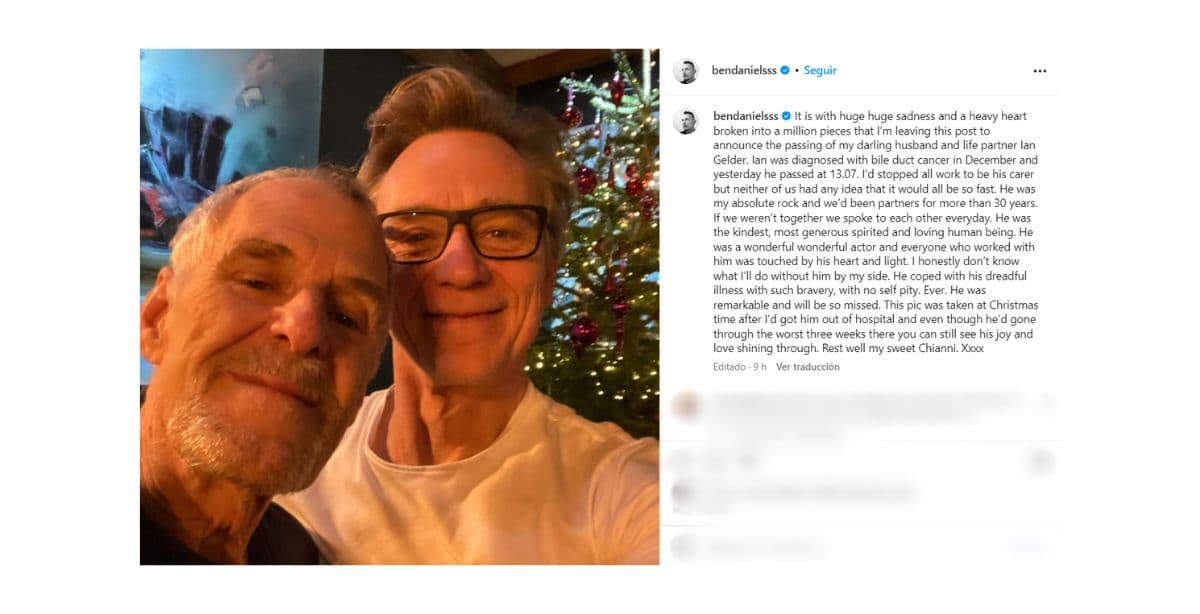Click the comment input field to add a comment
The height and width of the screenshot is (614, 1200).
(800, 546)
